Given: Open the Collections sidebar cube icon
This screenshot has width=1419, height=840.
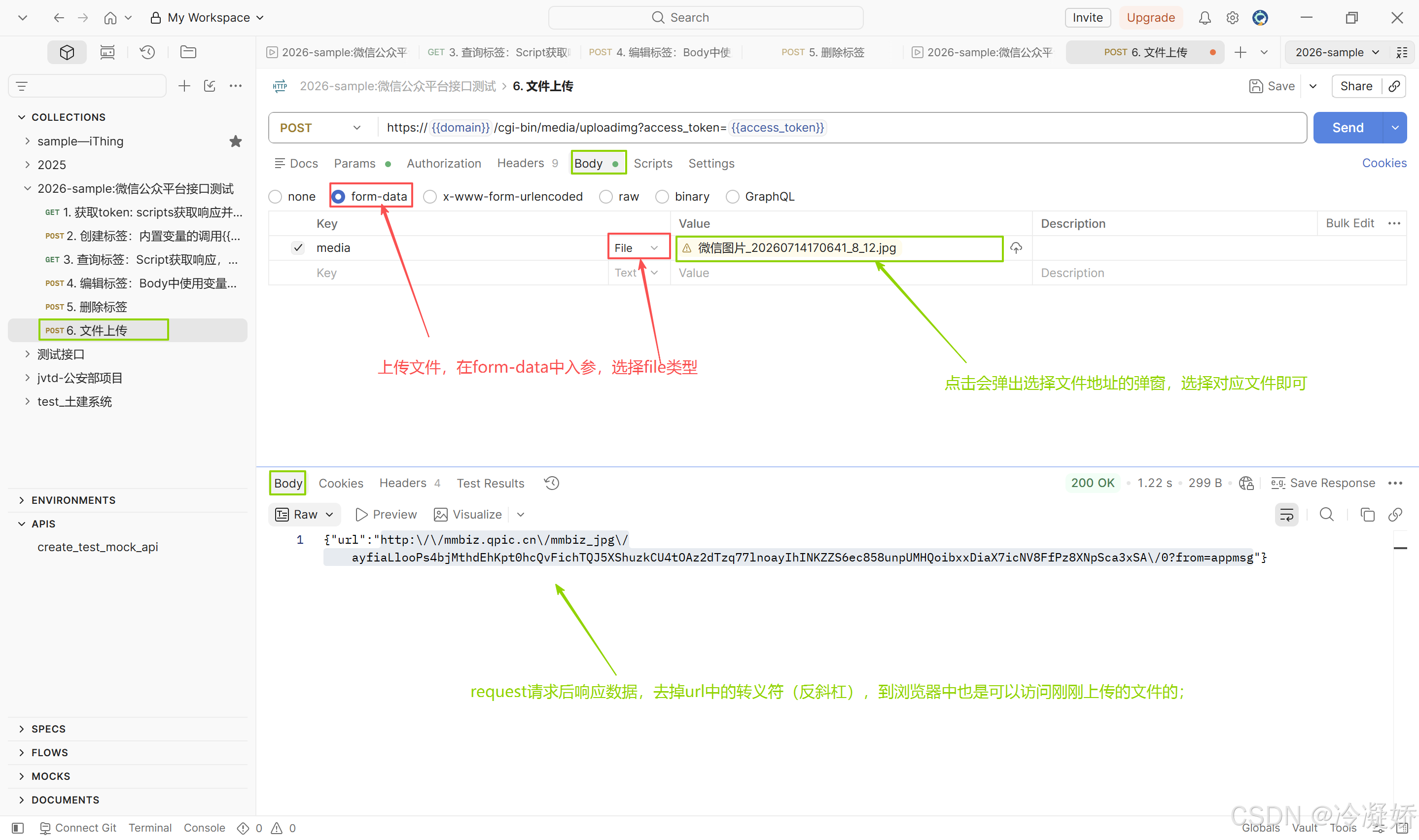Looking at the screenshot, I should click(67, 52).
